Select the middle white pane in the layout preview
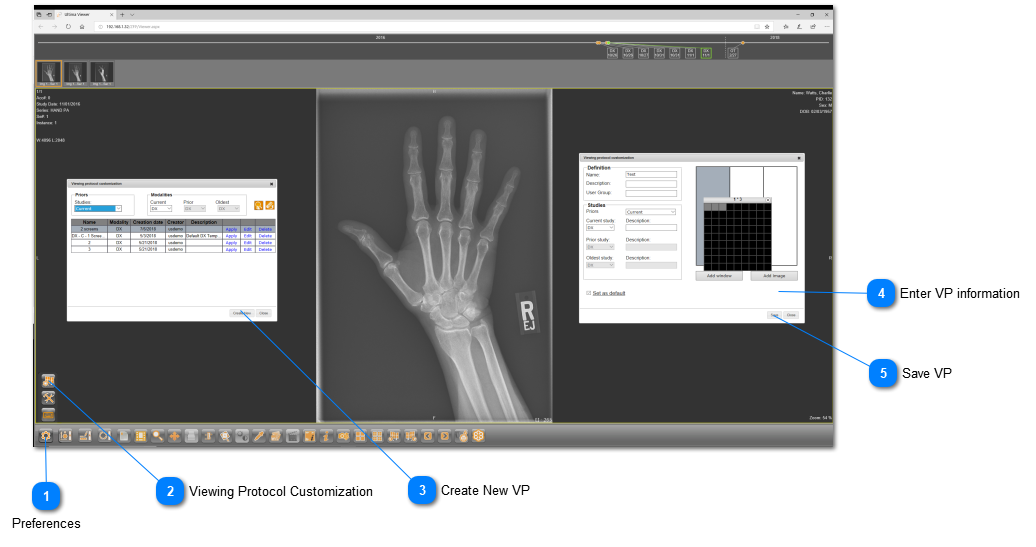Image resolution: width=1036 pixels, height=547 pixels. 747,181
